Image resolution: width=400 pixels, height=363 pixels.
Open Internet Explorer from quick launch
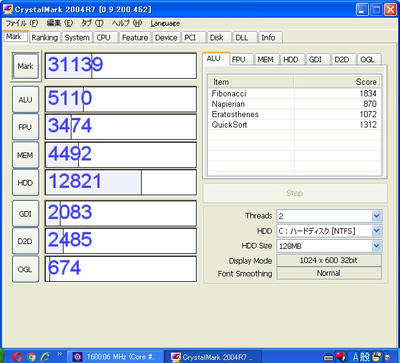tap(45, 357)
